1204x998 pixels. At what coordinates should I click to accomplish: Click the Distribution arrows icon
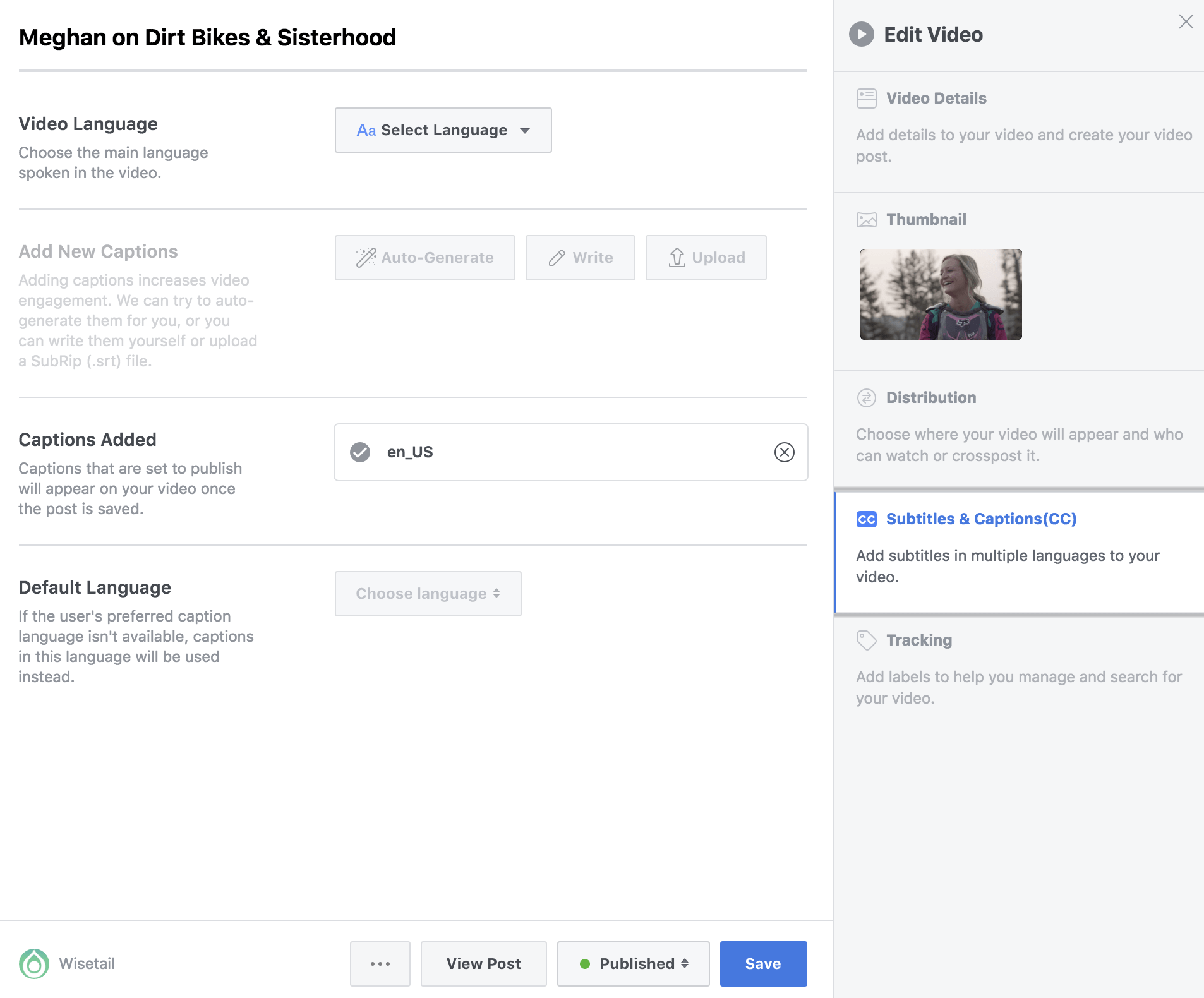pos(866,398)
